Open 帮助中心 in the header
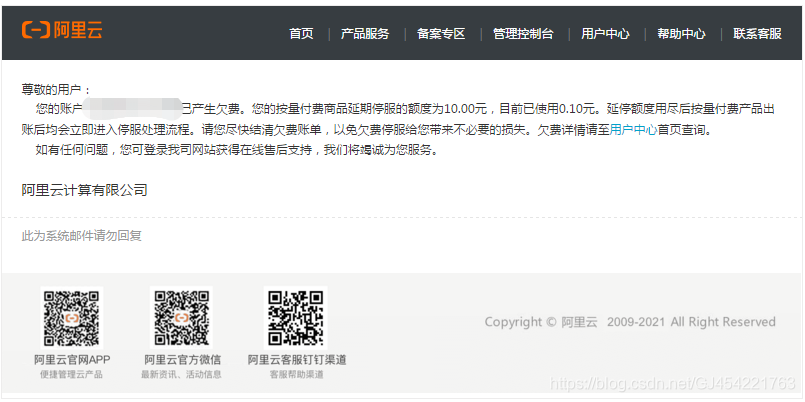Screen dimensions: 805x402 point(681,34)
